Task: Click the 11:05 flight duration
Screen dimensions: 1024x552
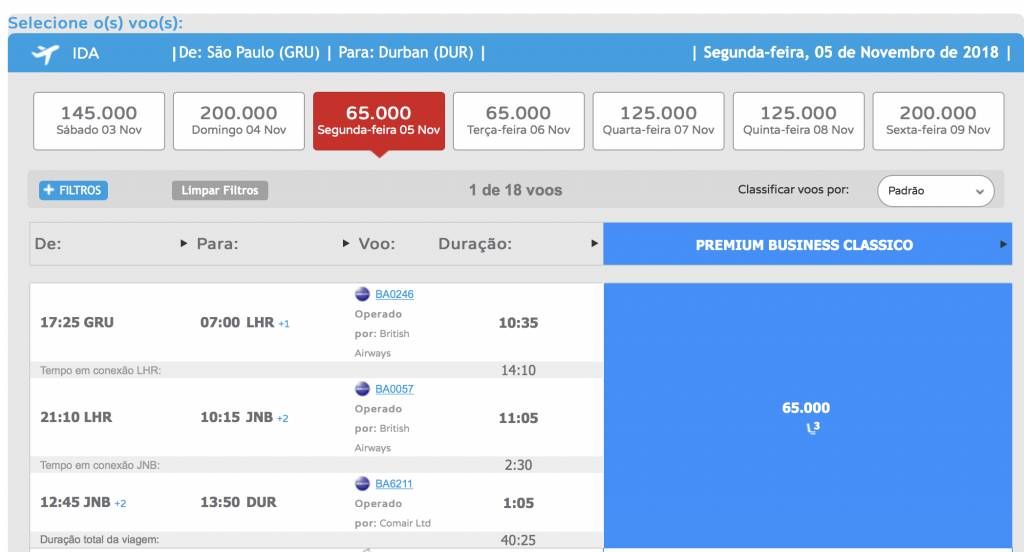Action: coord(519,418)
